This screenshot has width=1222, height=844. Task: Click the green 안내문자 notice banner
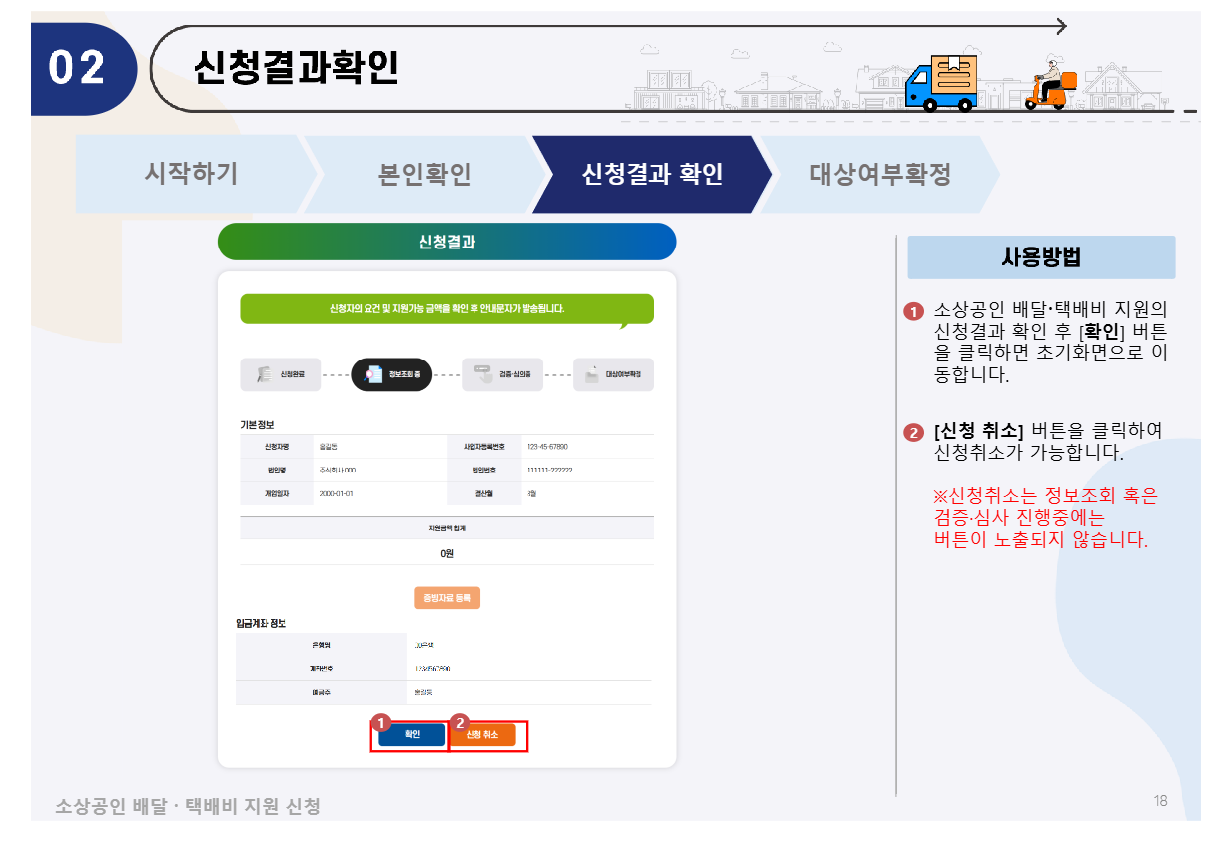point(447,309)
